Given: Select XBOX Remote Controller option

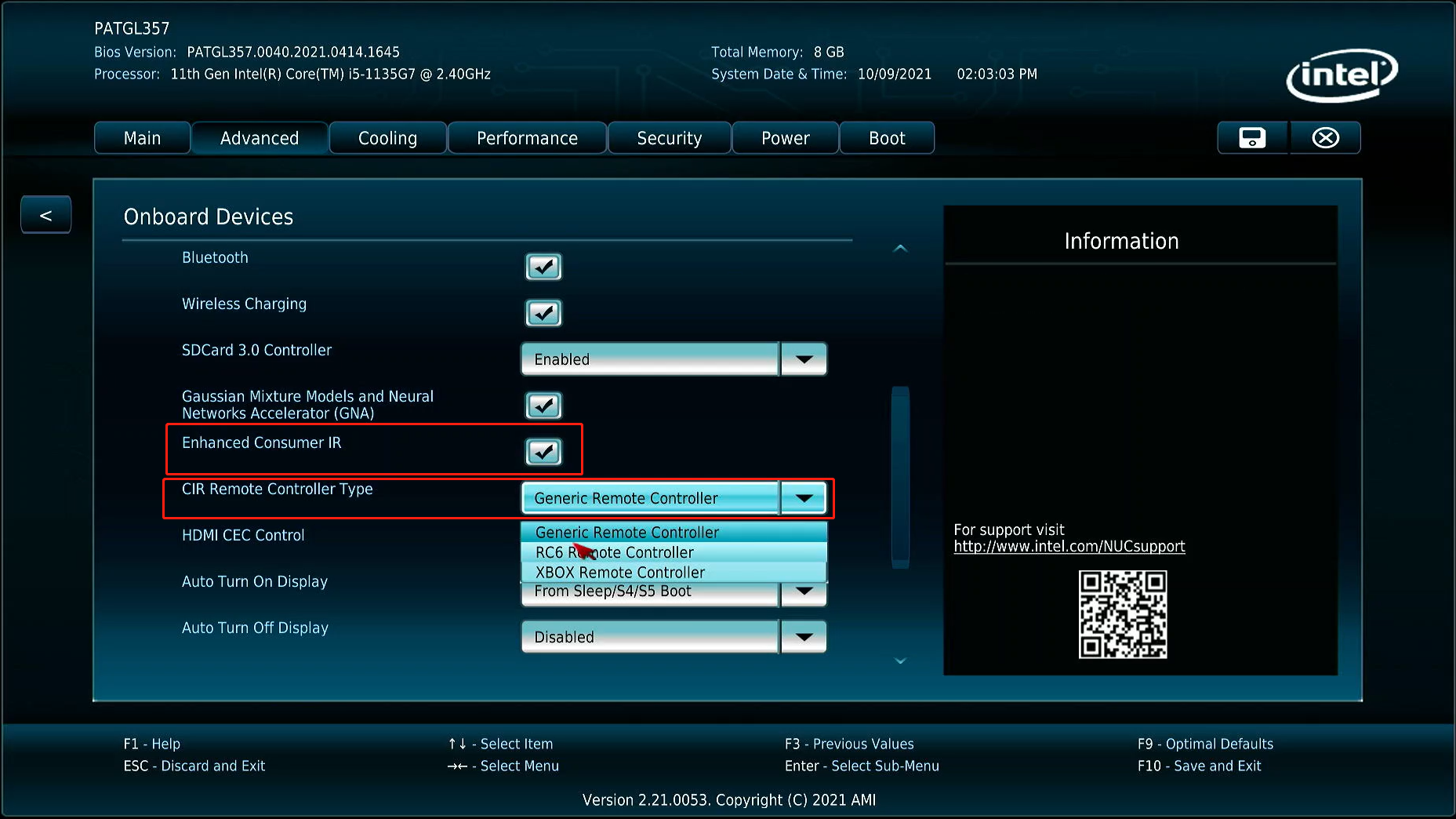Looking at the screenshot, I should click(x=674, y=573).
